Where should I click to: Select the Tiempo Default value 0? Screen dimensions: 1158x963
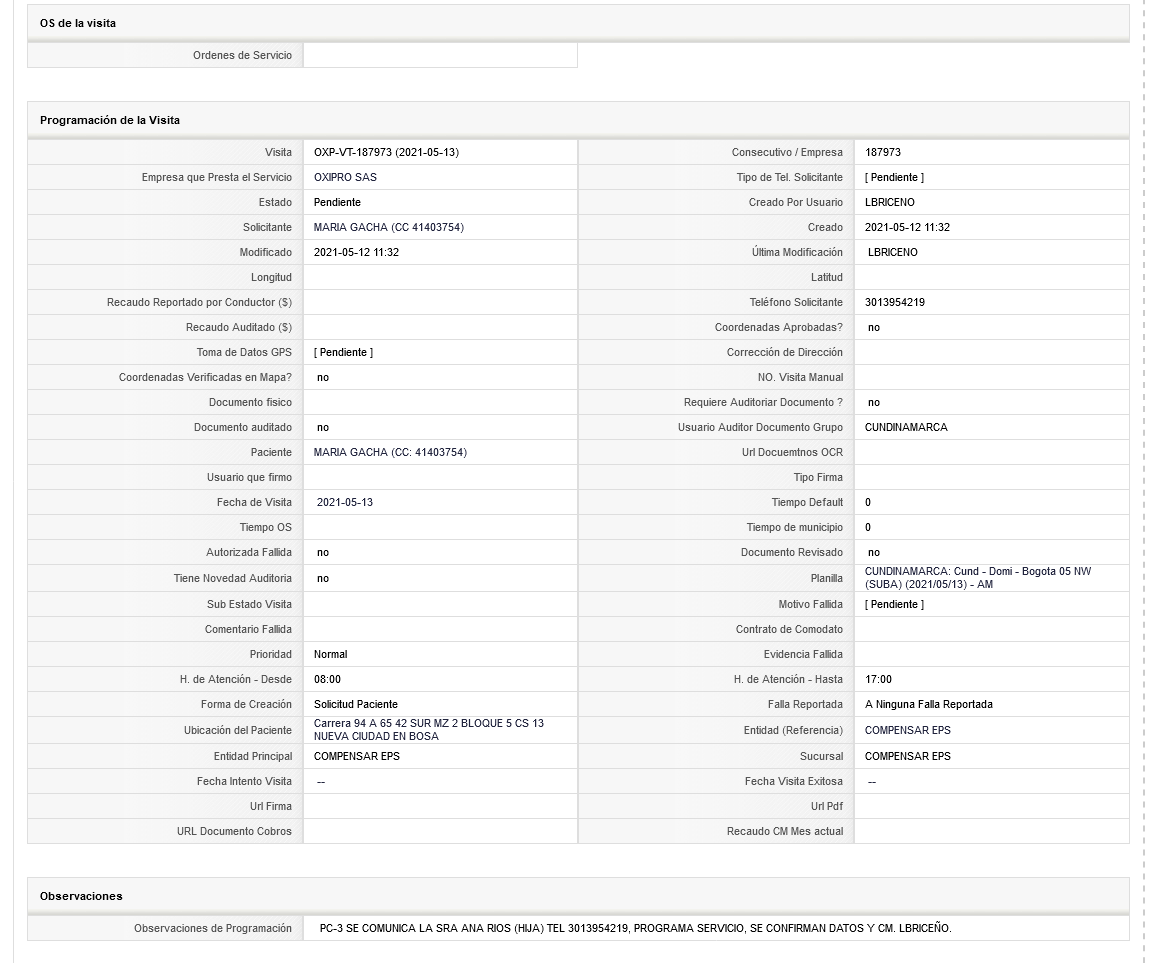click(x=868, y=502)
